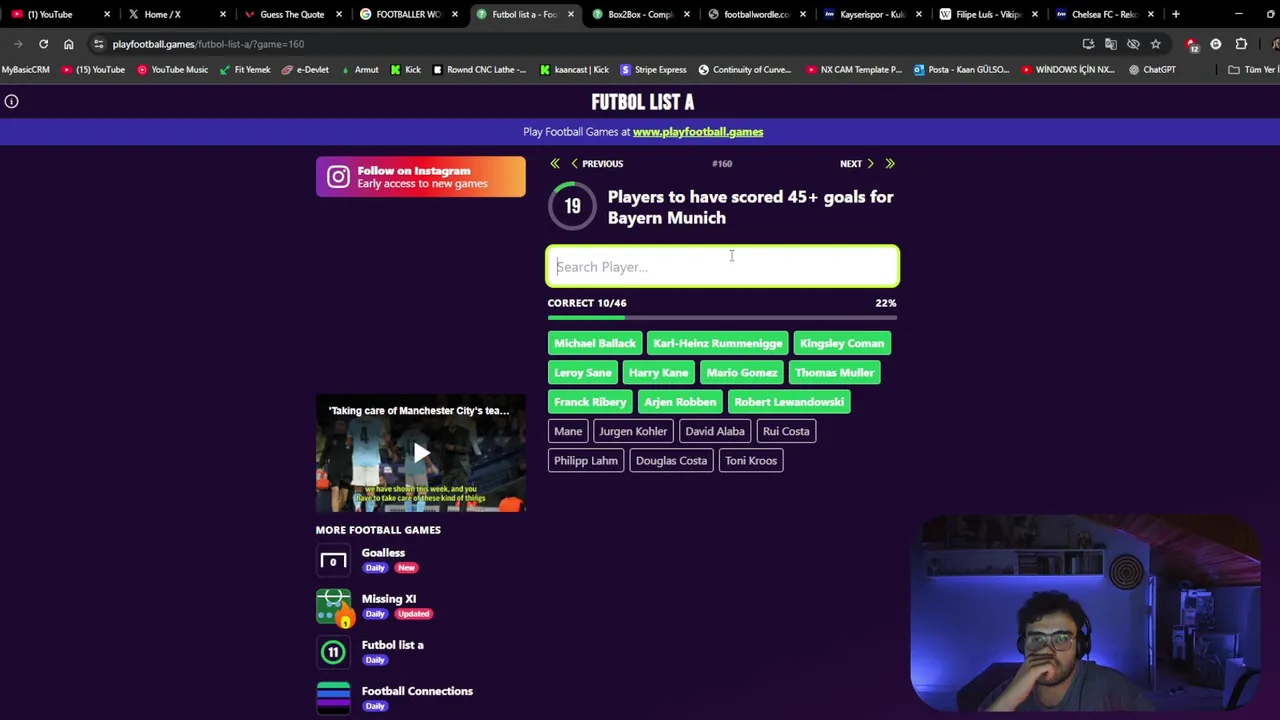
Task: Open the Missing XI game icon
Action: click(333, 606)
